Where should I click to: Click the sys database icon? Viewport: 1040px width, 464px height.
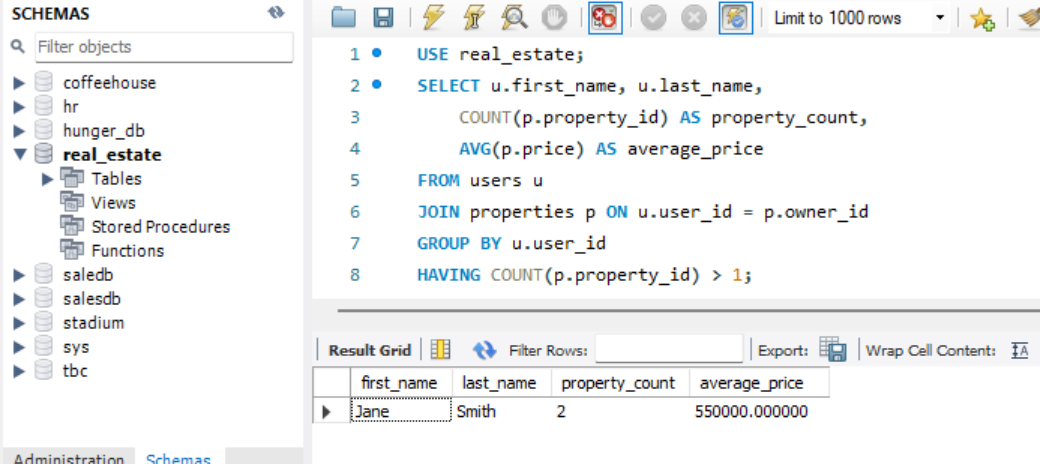pyautogui.click(x=44, y=346)
